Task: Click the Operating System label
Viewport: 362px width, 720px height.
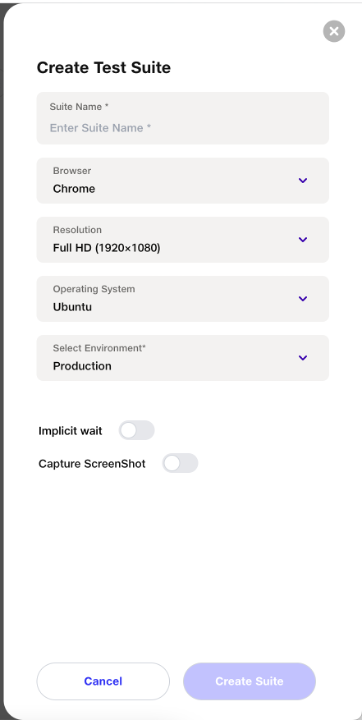Action: 94,289
